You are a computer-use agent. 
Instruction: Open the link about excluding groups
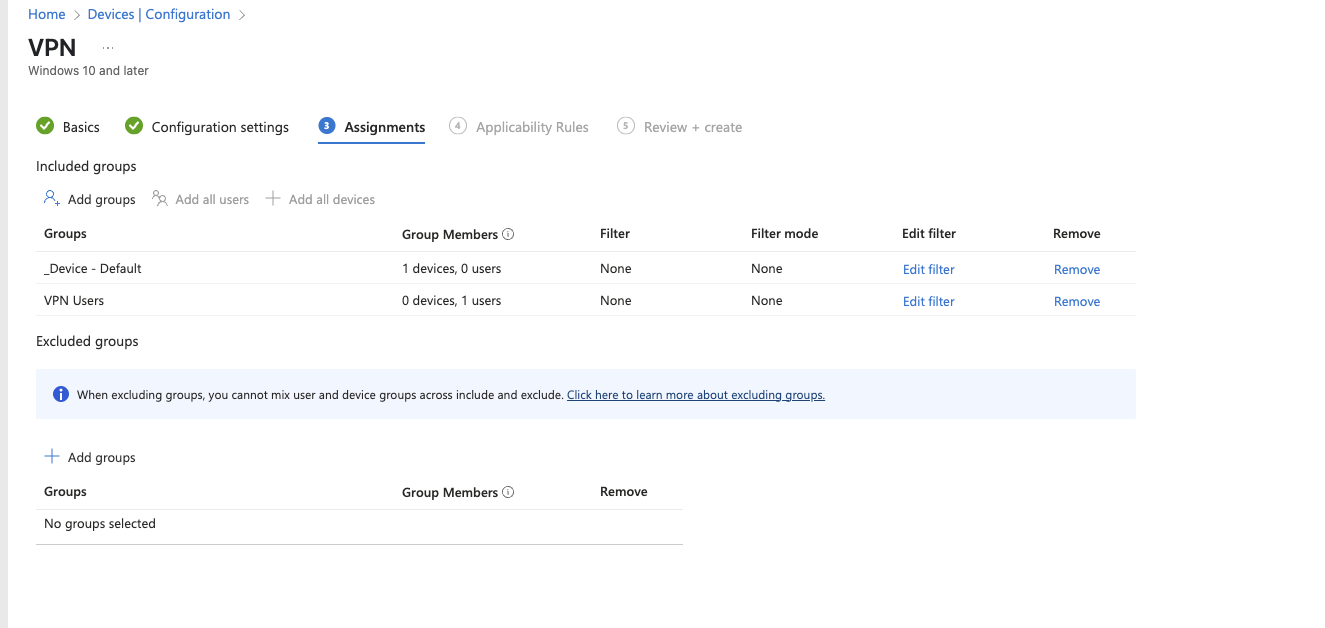(x=695, y=394)
